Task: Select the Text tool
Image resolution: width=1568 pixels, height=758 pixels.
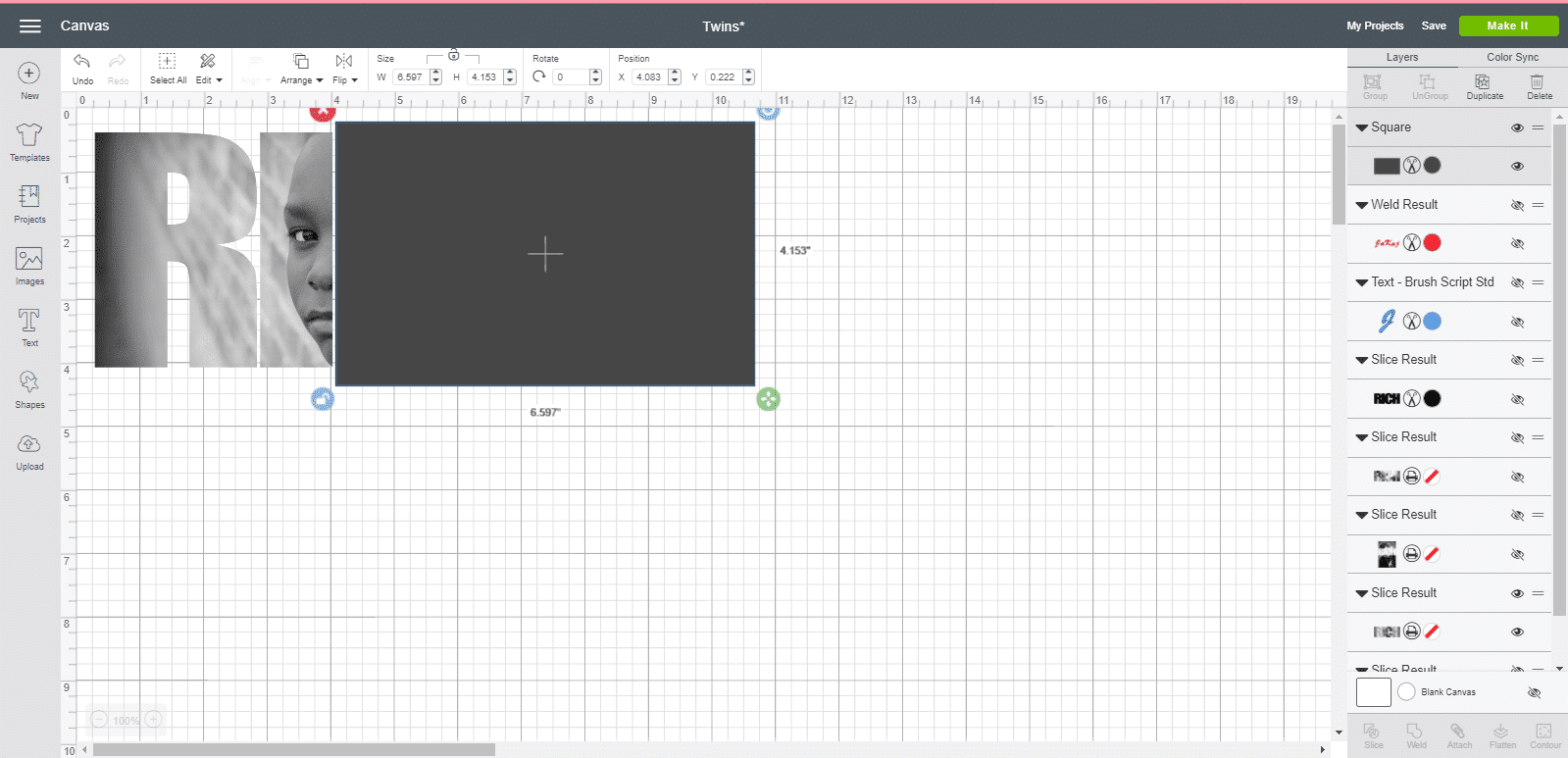Action: pos(29,327)
